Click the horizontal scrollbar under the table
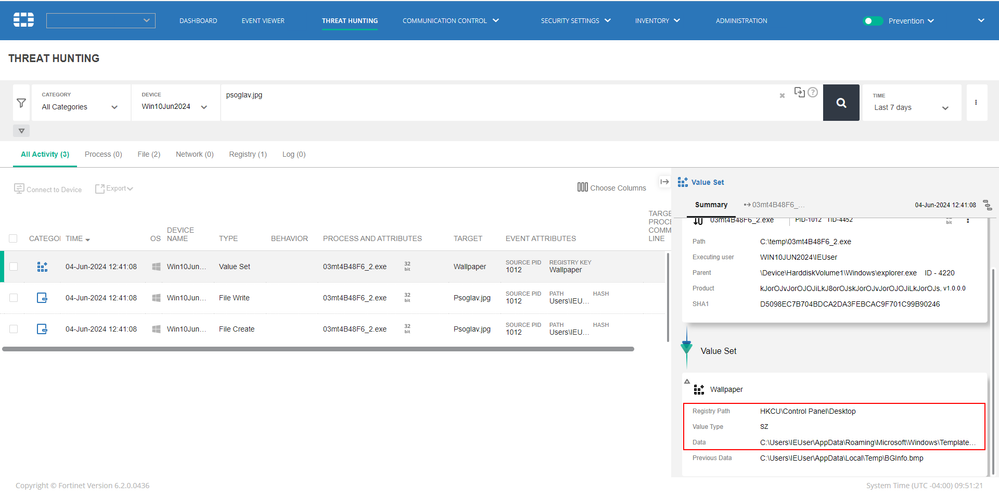 [318, 349]
